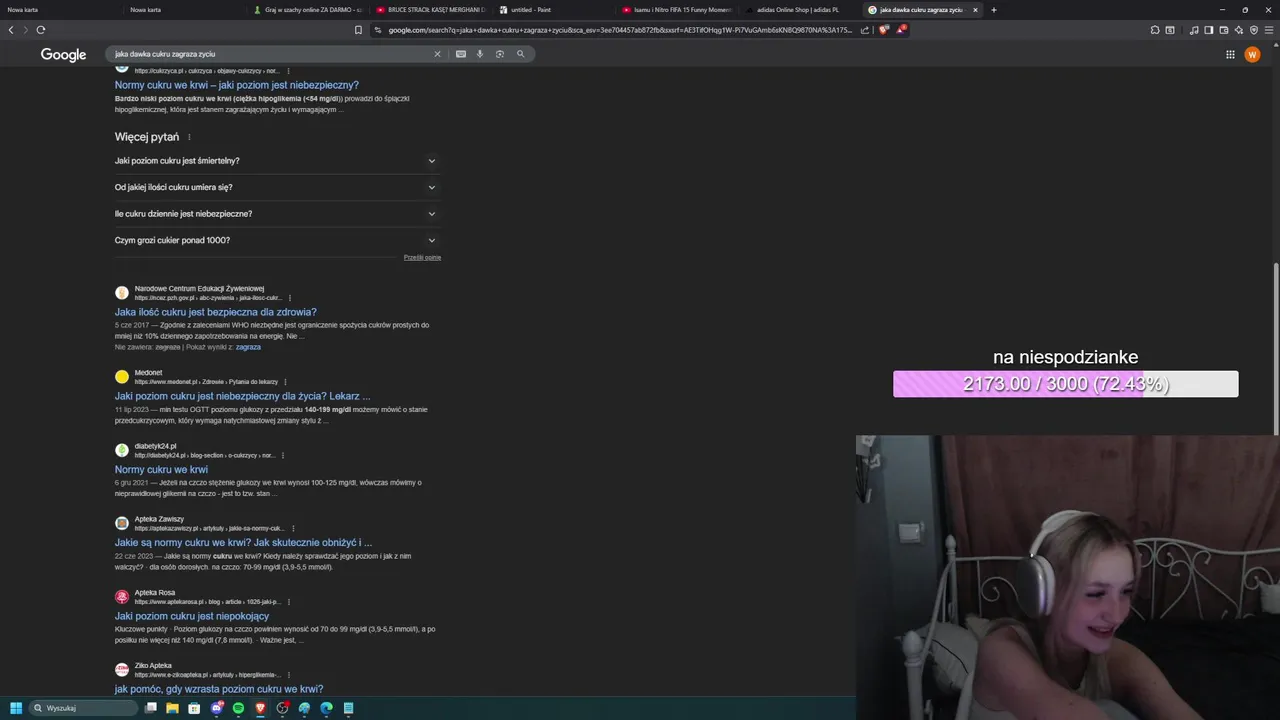Open 'Normy cukru we krwi – jaki poziom' link

coord(236,85)
